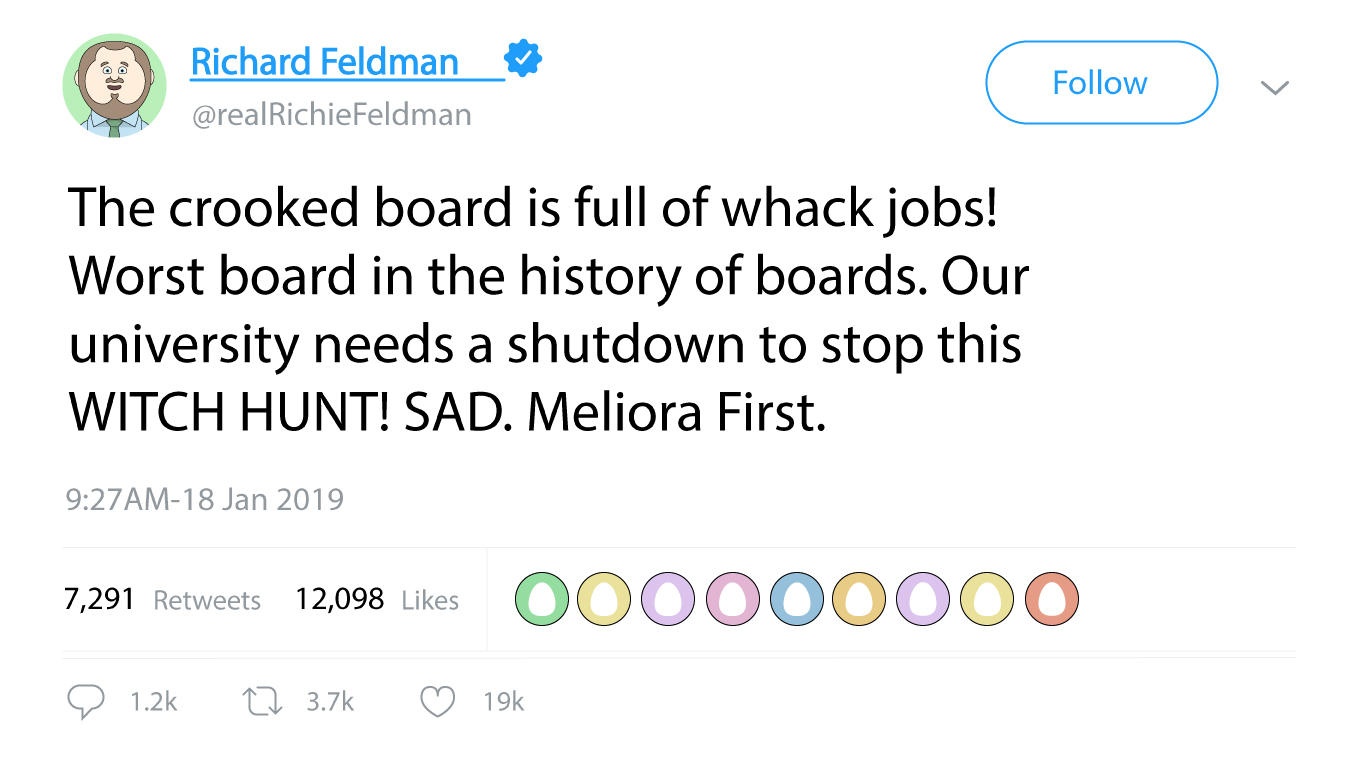
Task: View the 7,291 Retweets list
Action: pyautogui.click(x=162, y=600)
